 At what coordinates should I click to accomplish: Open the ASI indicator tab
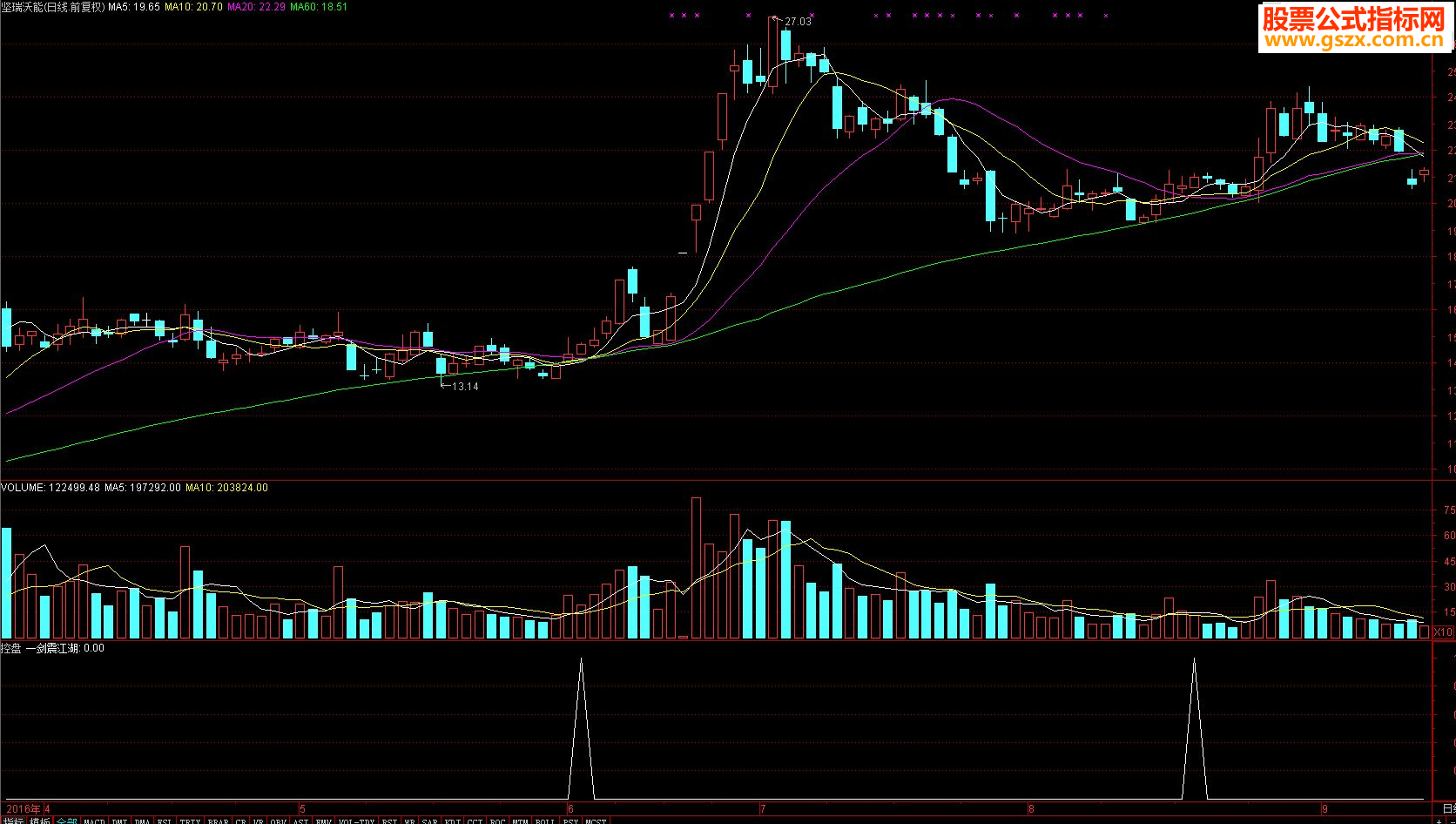(x=300, y=821)
